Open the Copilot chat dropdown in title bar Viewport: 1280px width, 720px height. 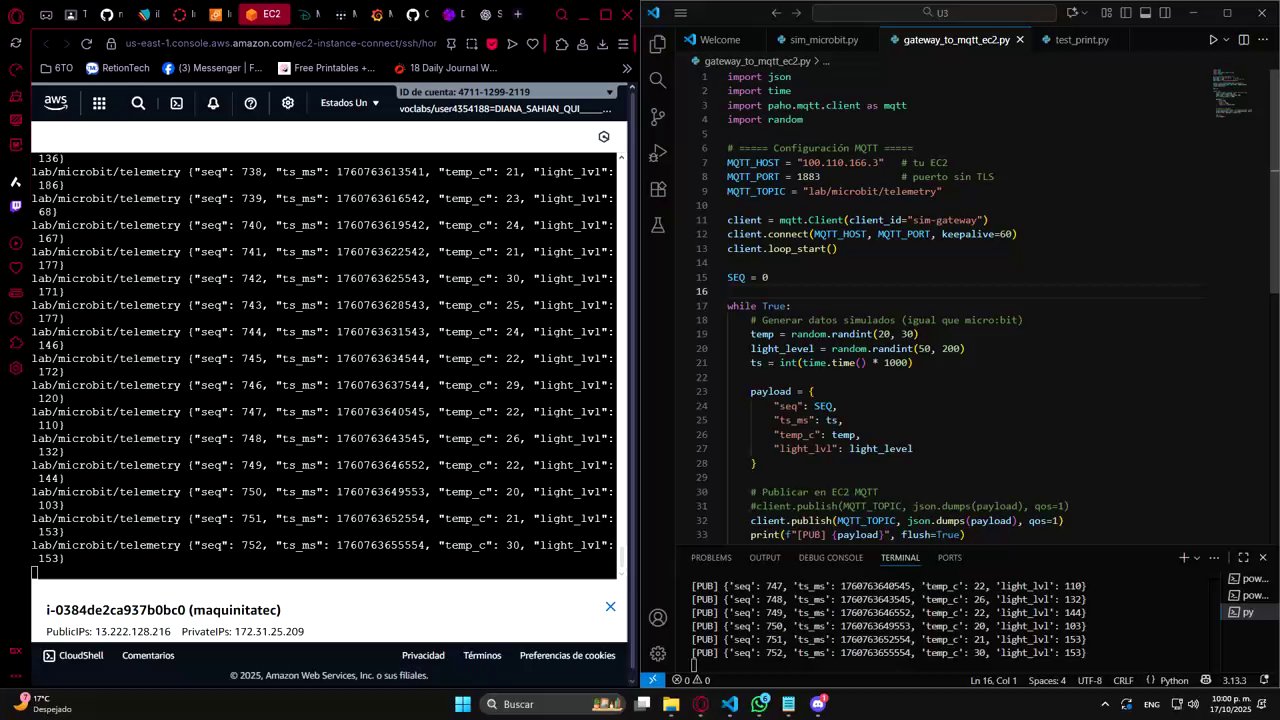point(1082,13)
